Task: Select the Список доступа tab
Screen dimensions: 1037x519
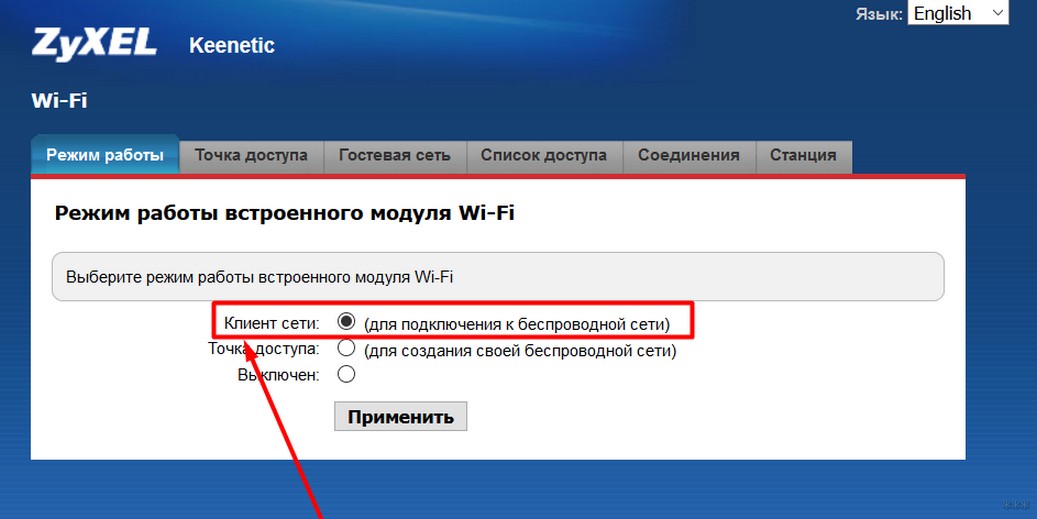Action: pos(544,156)
